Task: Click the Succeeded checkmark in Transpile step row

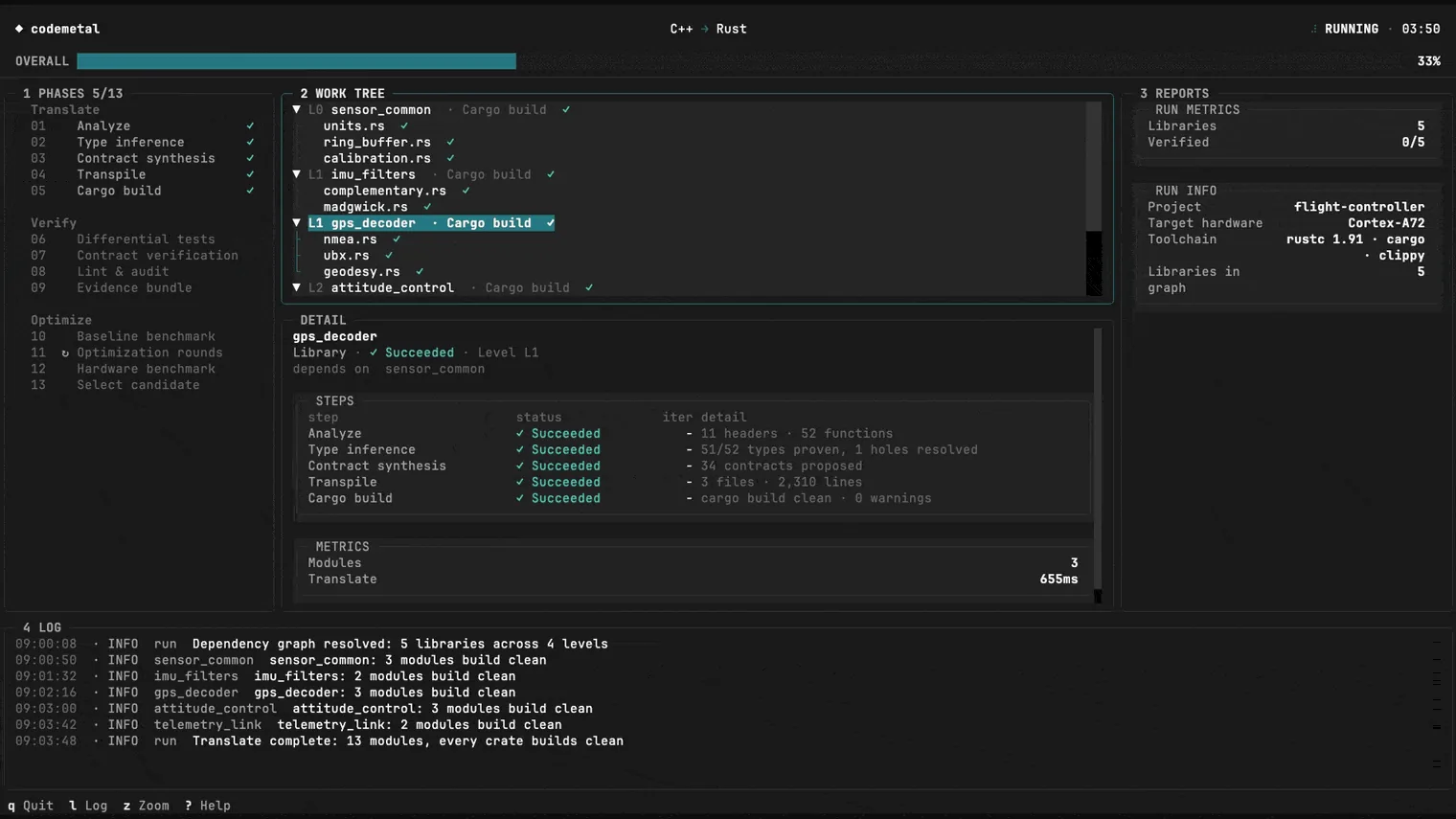Action: coord(520,483)
